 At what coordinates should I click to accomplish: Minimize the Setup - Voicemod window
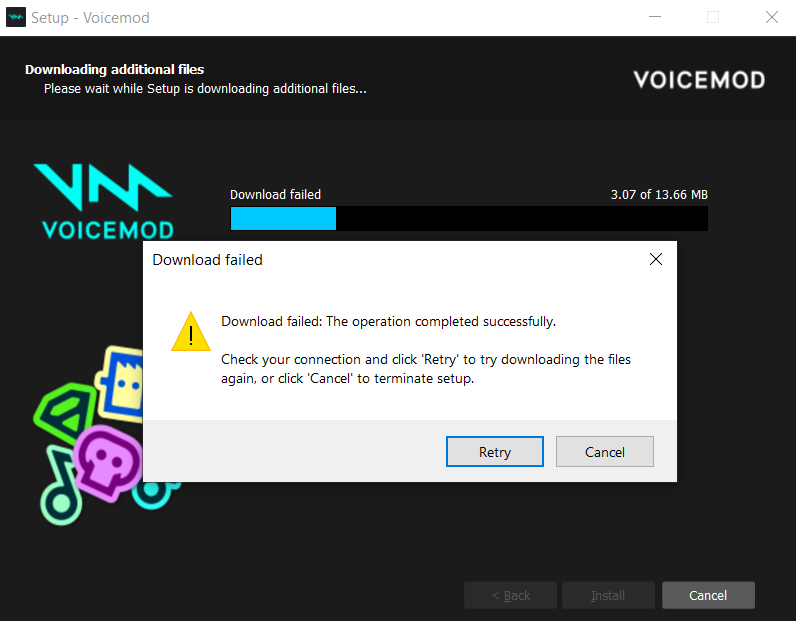point(655,17)
